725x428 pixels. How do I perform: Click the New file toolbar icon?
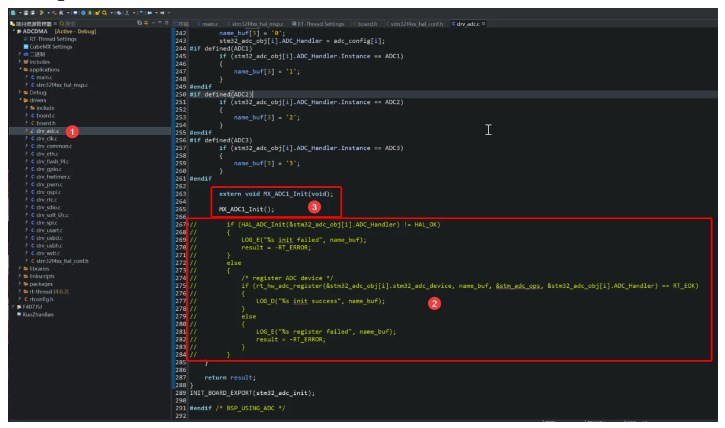click(13, 12)
